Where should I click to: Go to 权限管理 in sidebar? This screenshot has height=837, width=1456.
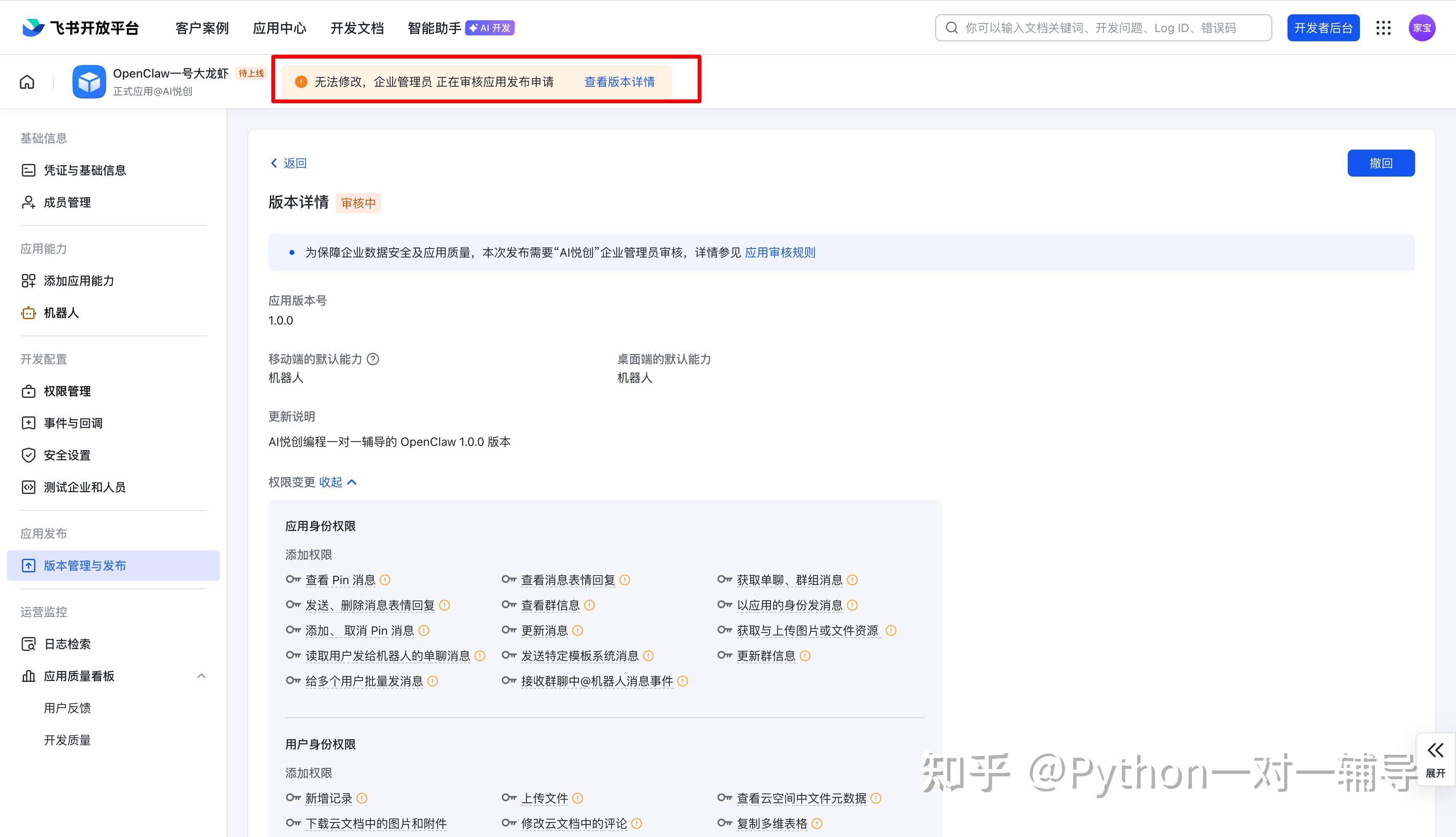click(67, 391)
